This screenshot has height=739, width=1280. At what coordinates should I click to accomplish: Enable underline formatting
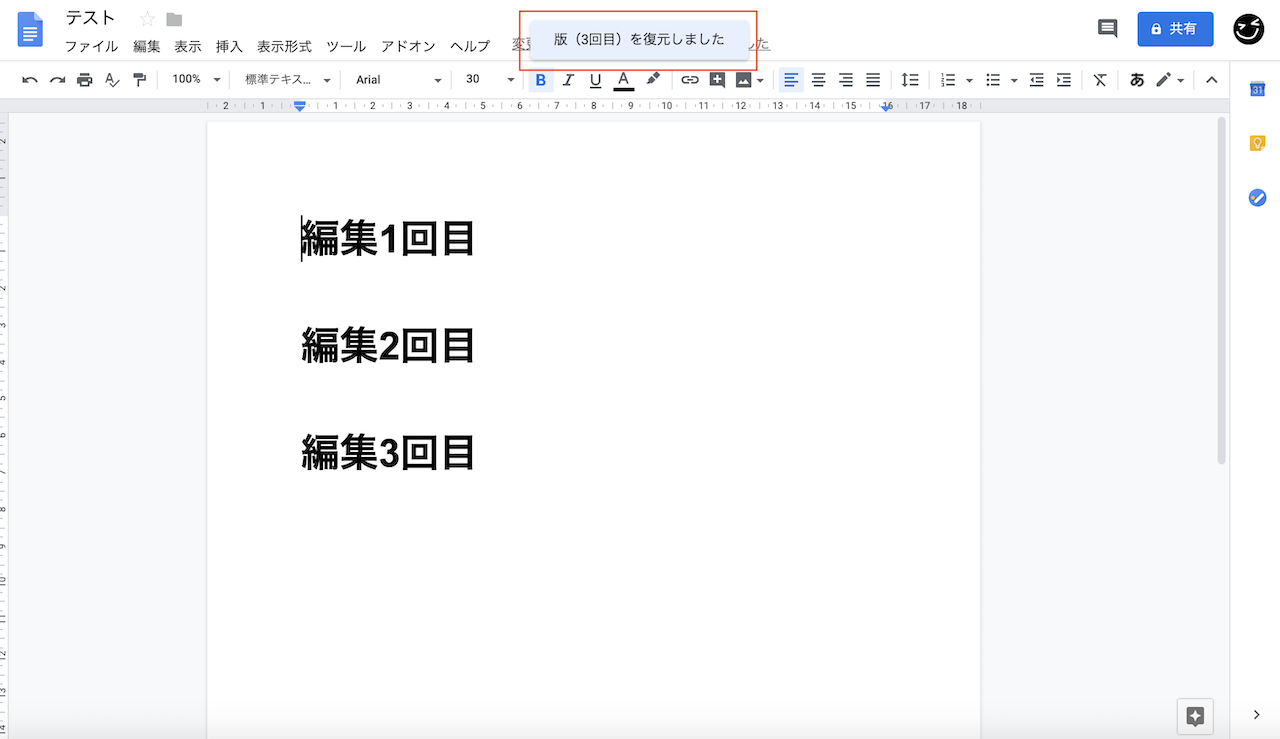pos(596,80)
